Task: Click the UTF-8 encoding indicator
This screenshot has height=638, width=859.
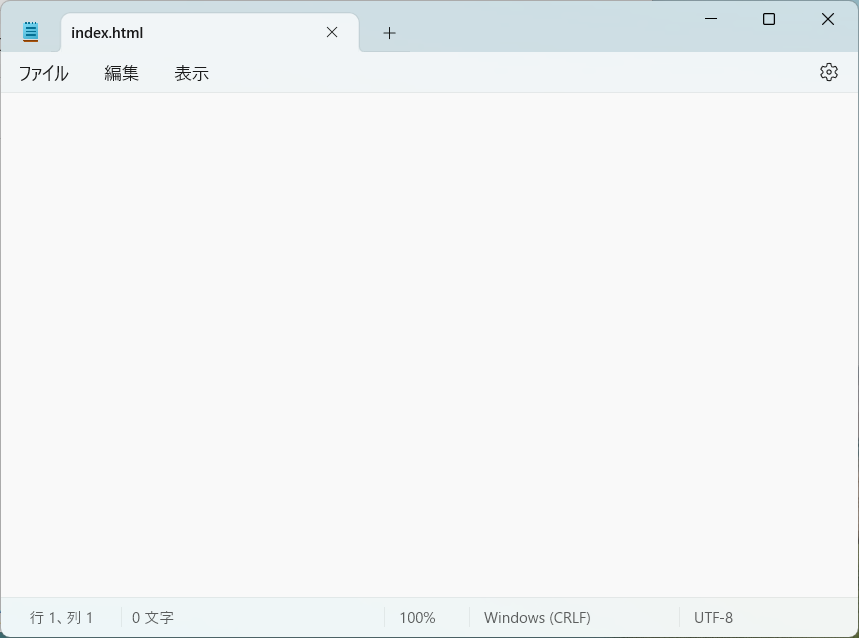Action: coord(712,617)
